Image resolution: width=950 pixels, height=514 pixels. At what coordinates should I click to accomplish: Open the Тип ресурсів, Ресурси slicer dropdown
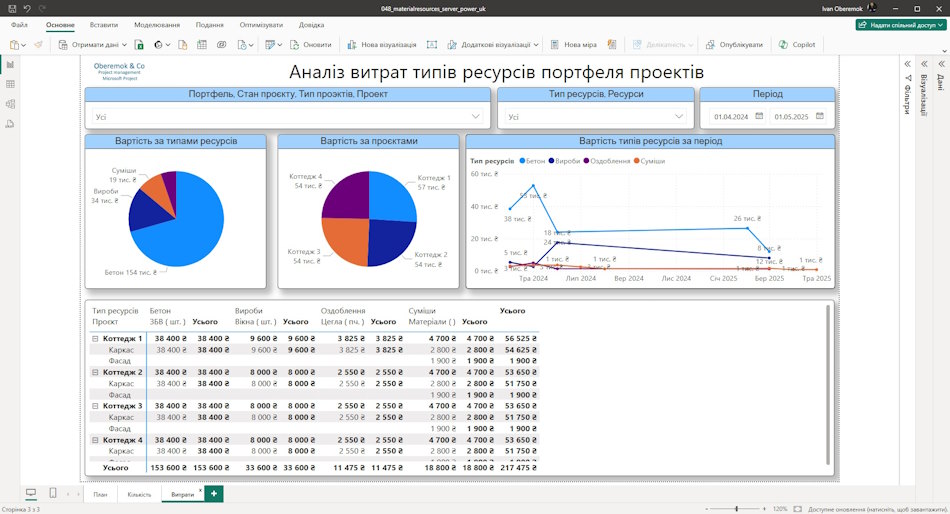679,116
